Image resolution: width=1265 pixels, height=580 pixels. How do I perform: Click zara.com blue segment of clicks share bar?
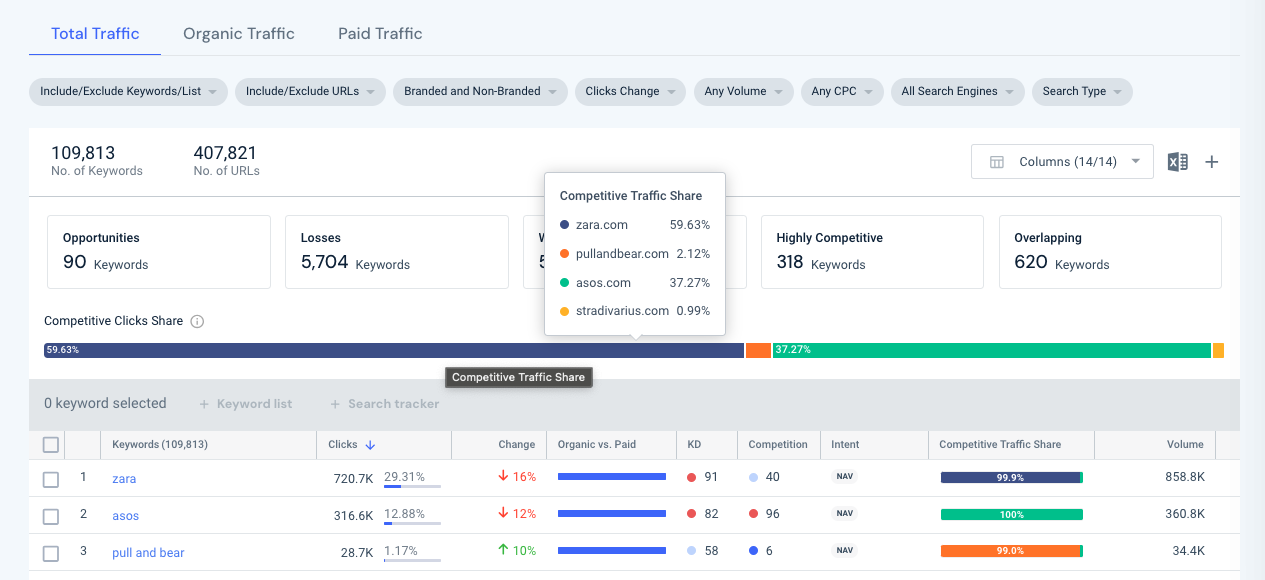pos(394,350)
